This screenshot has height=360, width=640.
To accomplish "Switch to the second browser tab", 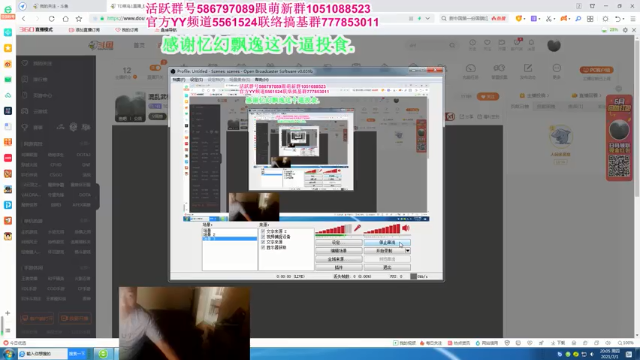I will coord(126,6).
